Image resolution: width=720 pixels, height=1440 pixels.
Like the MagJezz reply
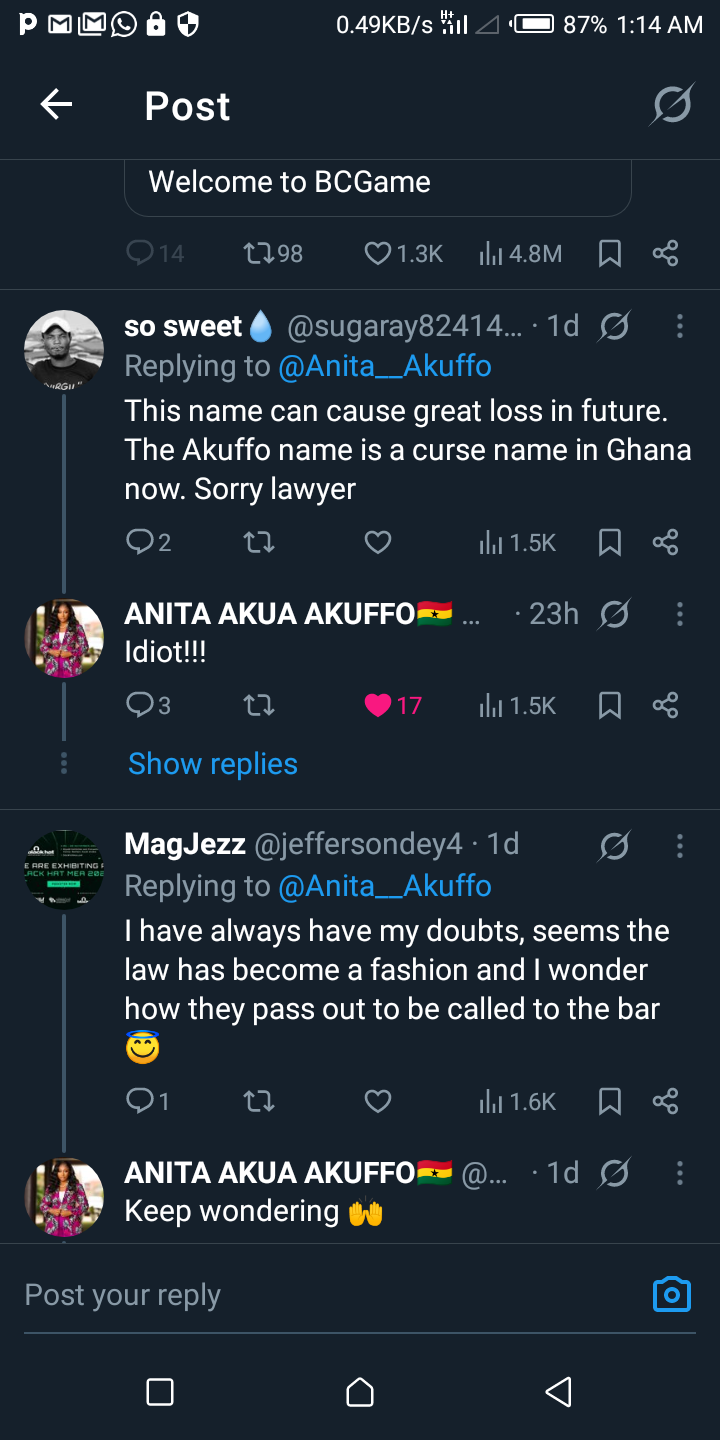(377, 1101)
